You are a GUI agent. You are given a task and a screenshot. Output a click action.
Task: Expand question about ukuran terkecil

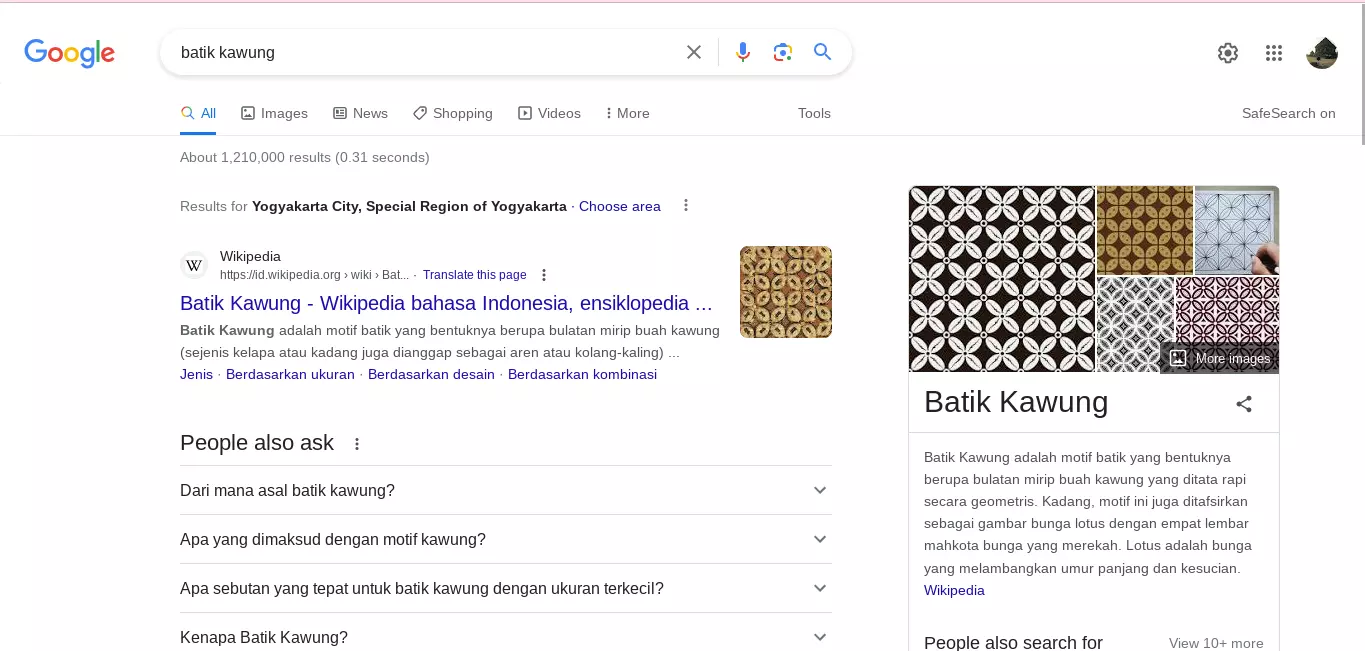coord(506,588)
